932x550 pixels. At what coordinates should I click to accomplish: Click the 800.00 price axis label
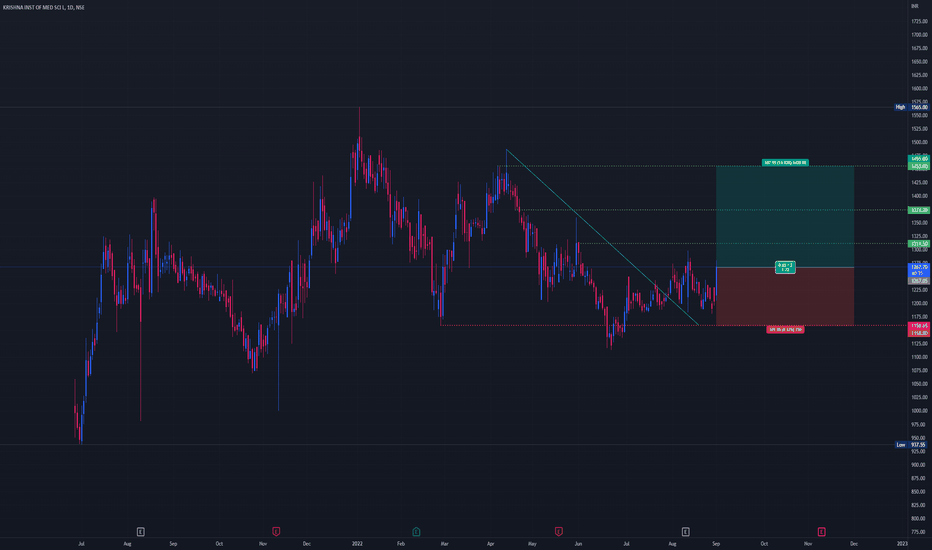point(920,518)
